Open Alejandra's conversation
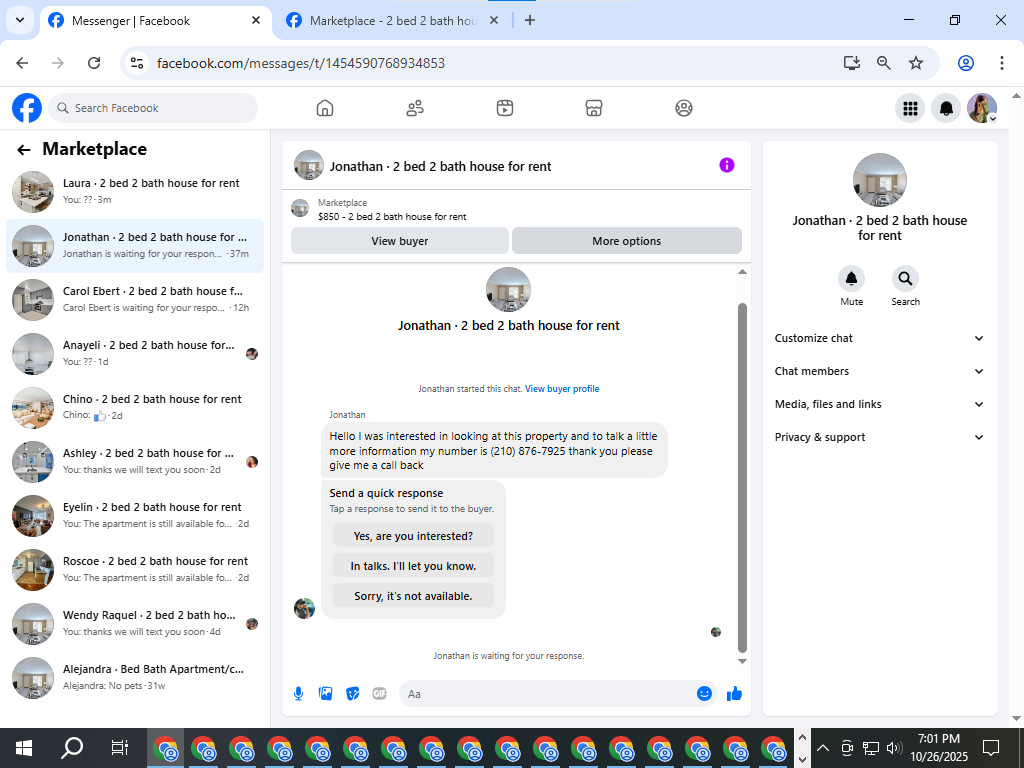 [x=135, y=678]
